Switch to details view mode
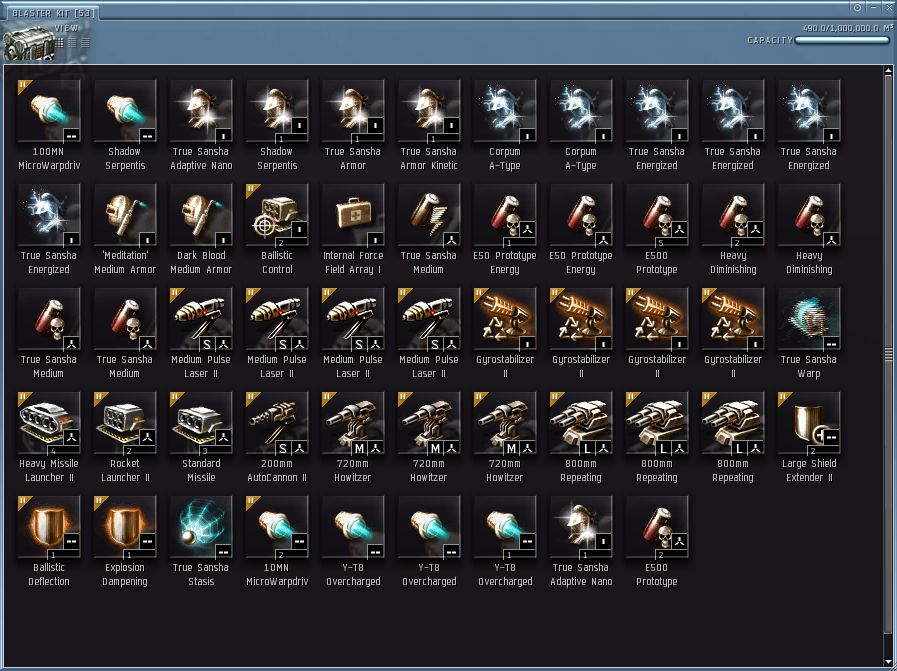The height and width of the screenshot is (671, 897). (x=73, y=42)
